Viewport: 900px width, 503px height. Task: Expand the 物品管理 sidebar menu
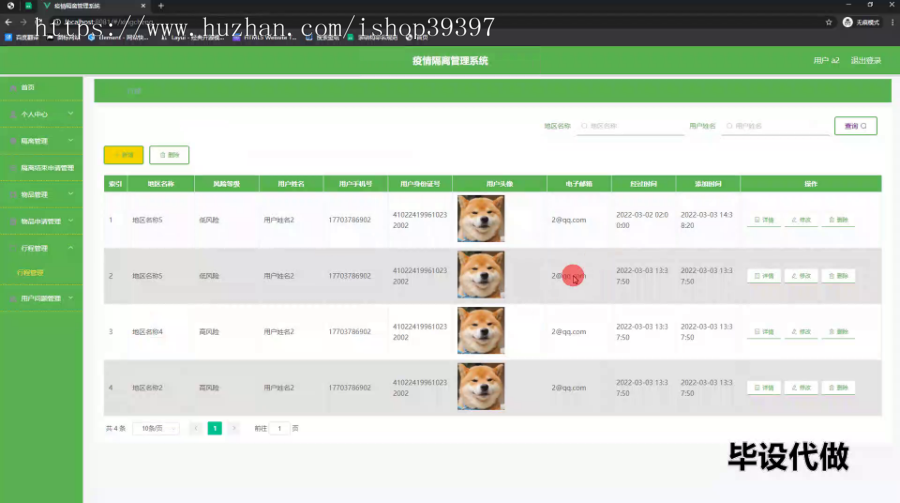[41, 195]
